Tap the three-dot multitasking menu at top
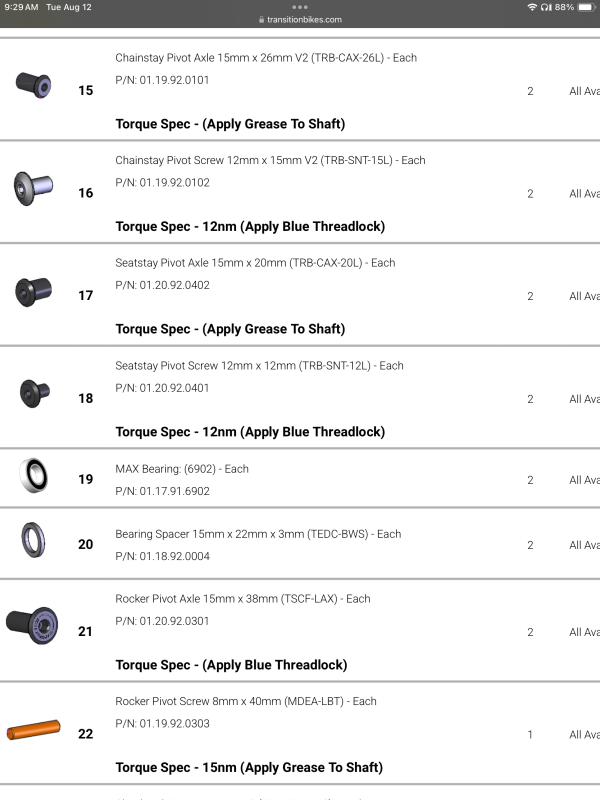 point(300,7)
